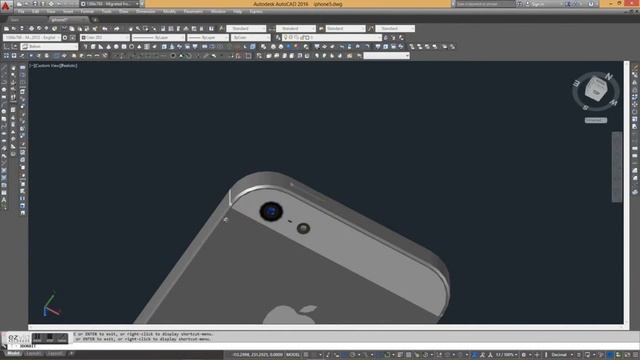
Task: Open the Format menu
Action: [x=87, y=12]
